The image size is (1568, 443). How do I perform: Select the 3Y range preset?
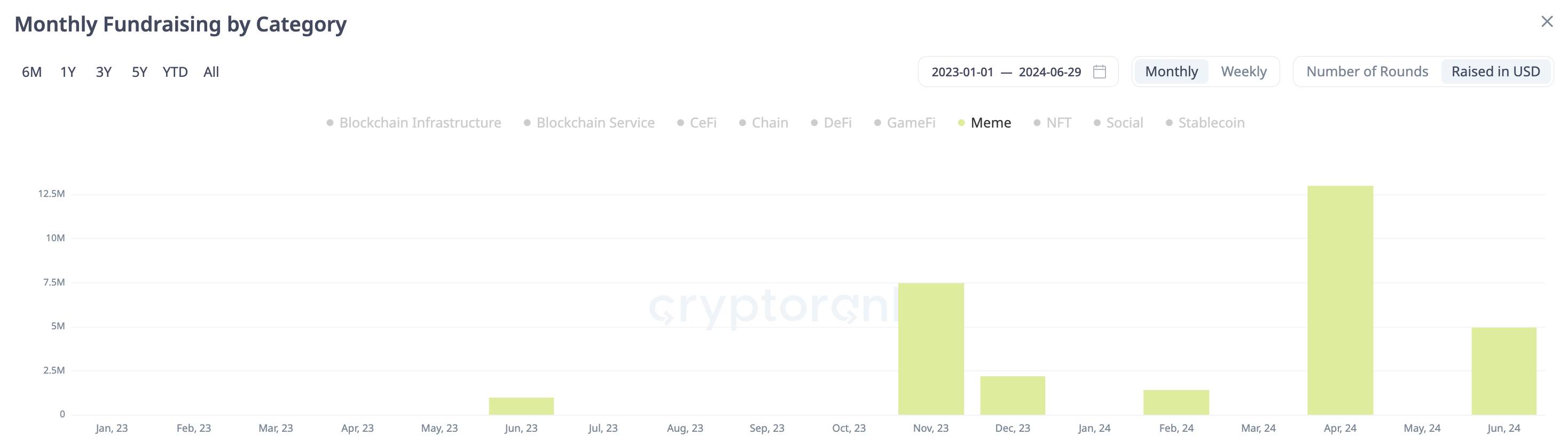tap(104, 73)
